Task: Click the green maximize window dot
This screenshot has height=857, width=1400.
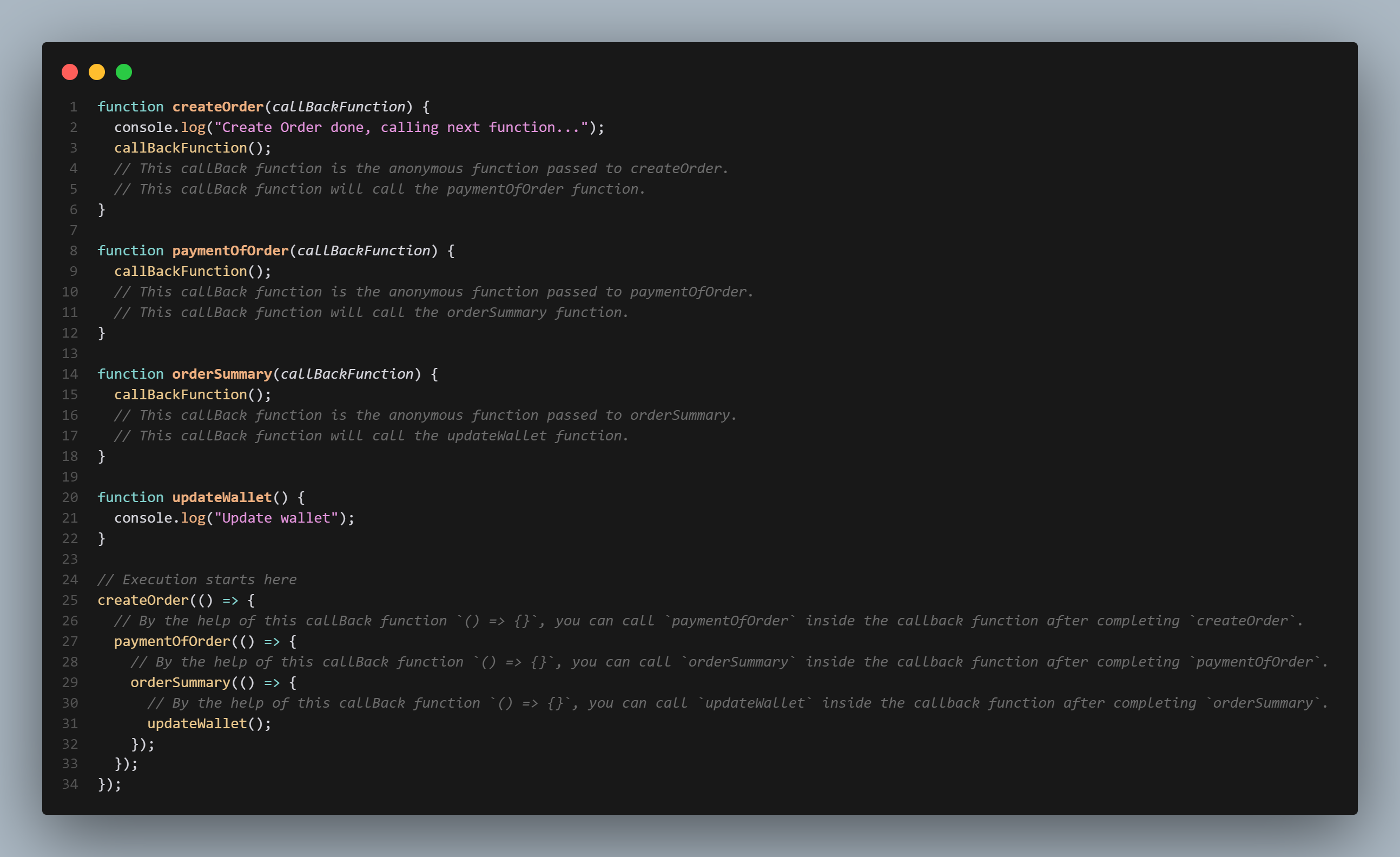Action: [124, 72]
